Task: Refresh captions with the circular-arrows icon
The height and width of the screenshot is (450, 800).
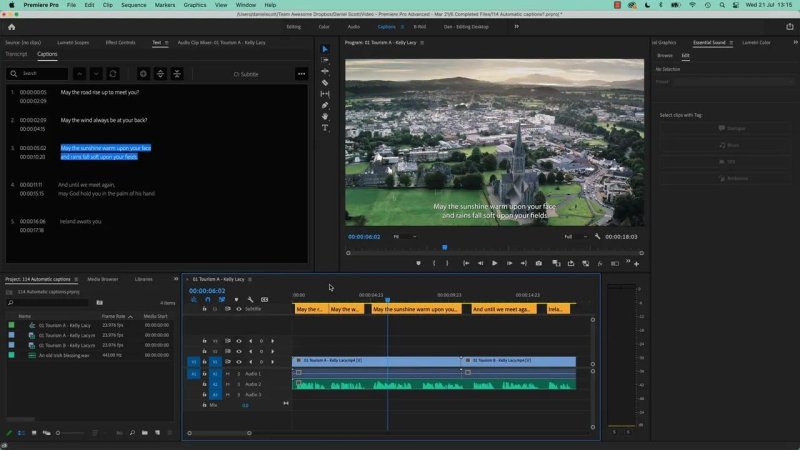Action: [x=113, y=74]
